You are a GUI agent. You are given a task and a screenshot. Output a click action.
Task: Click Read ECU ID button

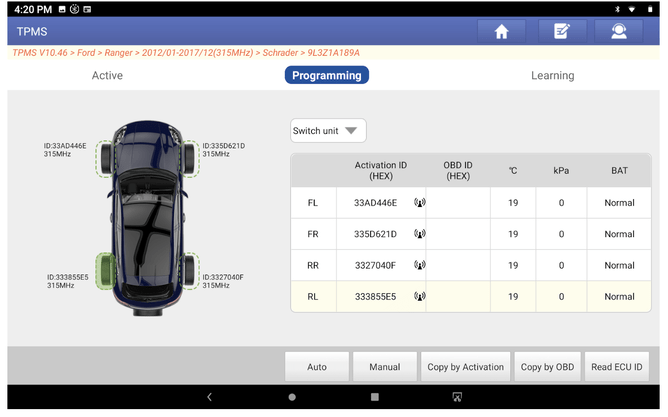tap(616, 367)
